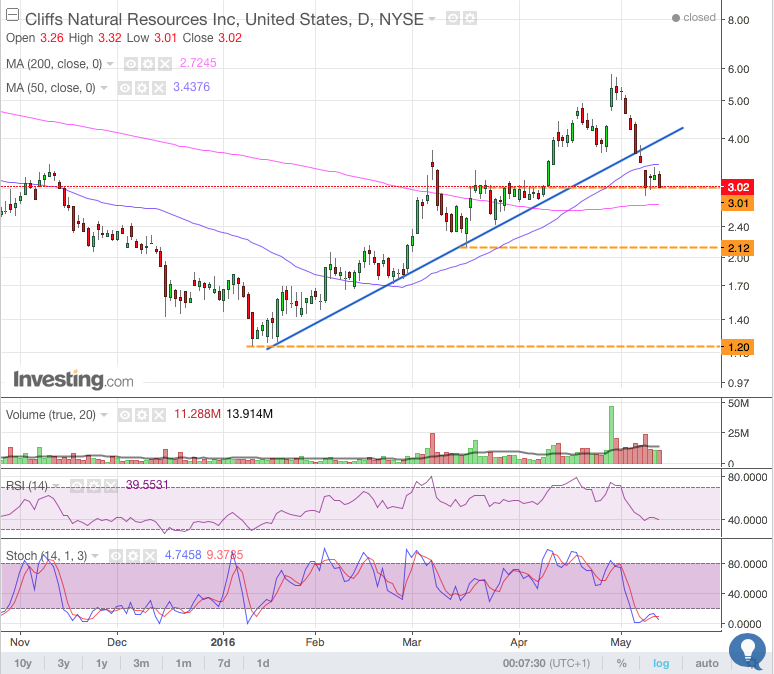774x674 pixels.
Task: Click the May label on time axis
Action: point(620,642)
